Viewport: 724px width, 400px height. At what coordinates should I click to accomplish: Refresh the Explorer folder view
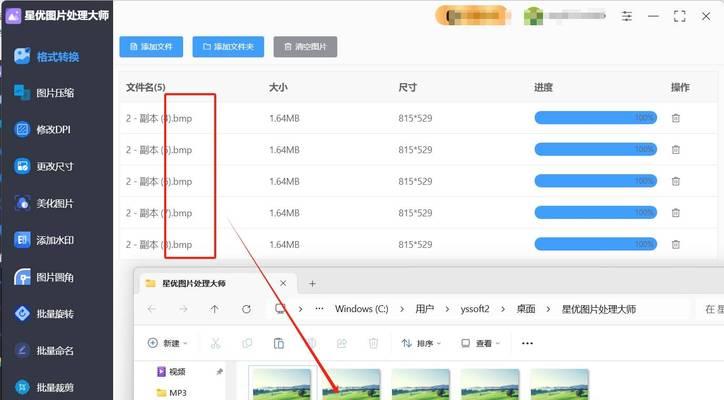pyautogui.click(x=247, y=309)
